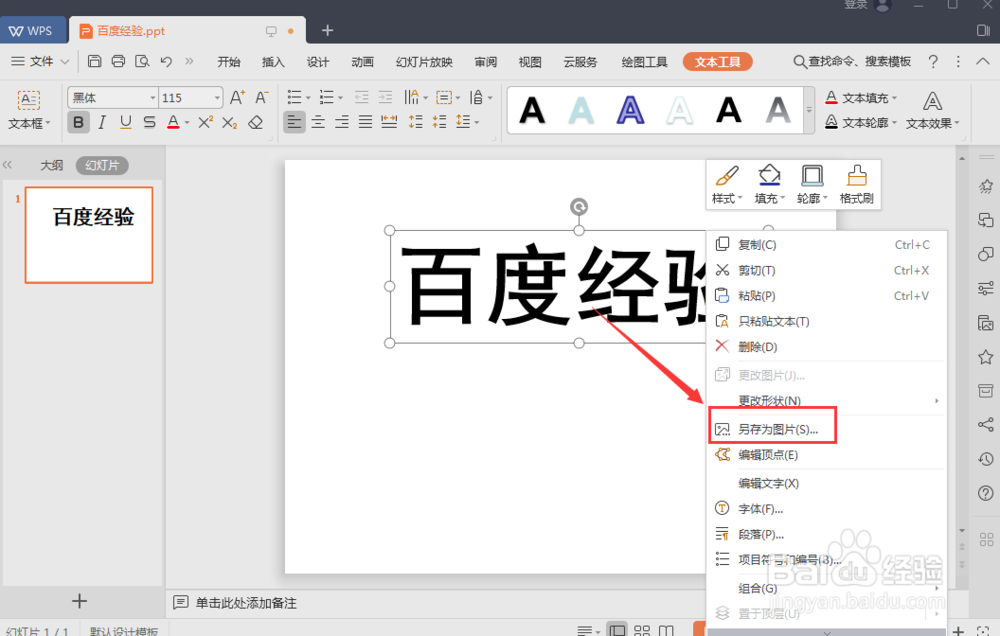
Task: Open the 设计 ribbon tab
Action: click(318, 62)
